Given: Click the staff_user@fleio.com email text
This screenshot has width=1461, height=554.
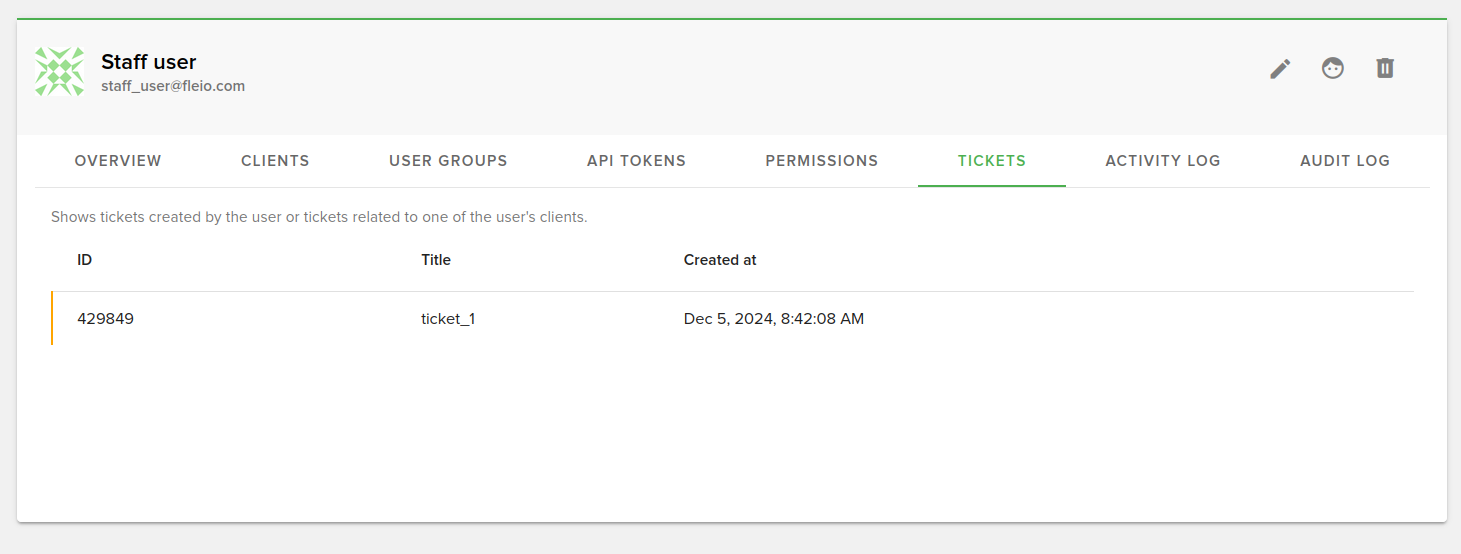Looking at the screenshot, I should tap(173, 86).
